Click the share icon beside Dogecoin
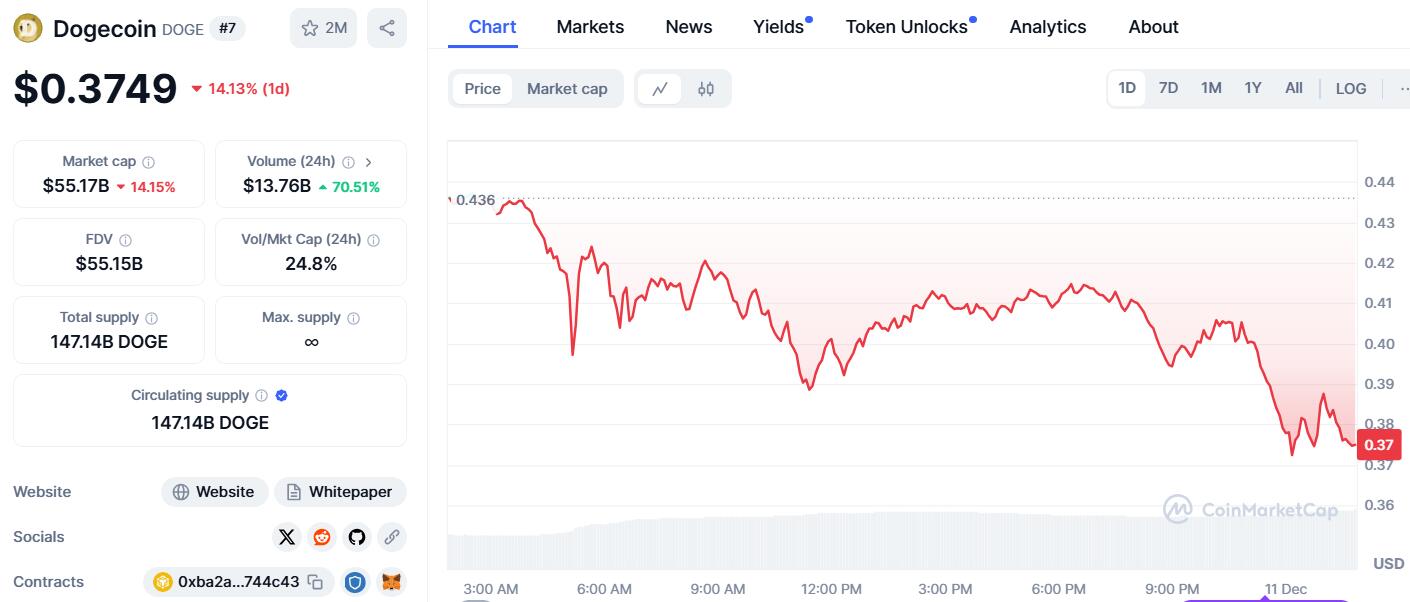1410x602 pixels. (387, 28)
